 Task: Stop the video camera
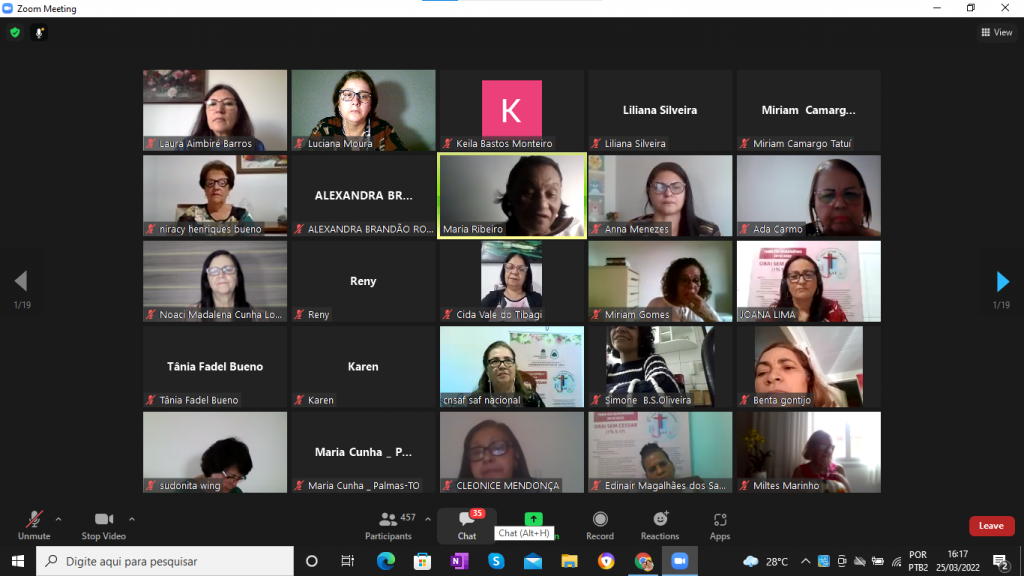point(103,525)
